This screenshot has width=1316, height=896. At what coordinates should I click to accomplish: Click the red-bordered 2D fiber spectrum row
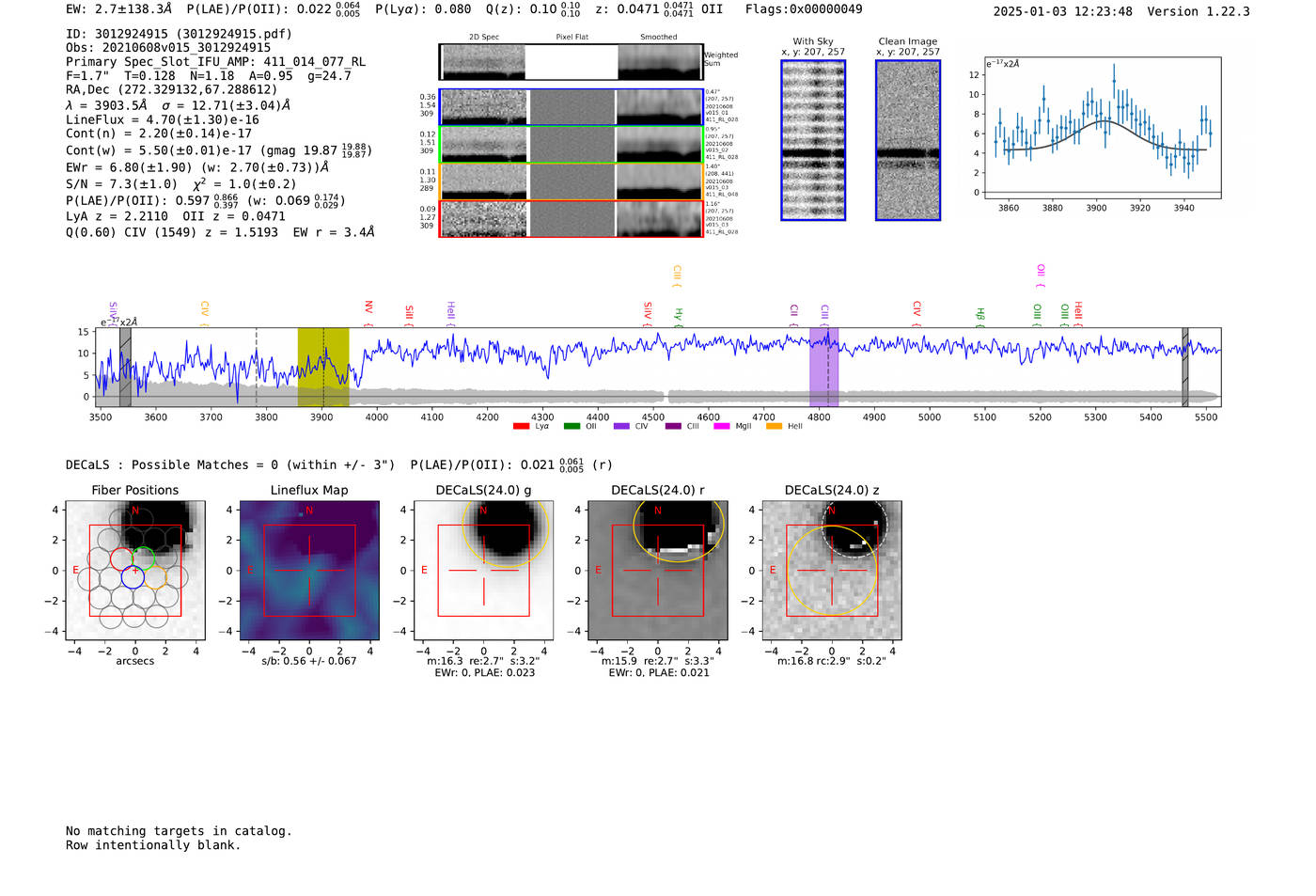[572, 218]
